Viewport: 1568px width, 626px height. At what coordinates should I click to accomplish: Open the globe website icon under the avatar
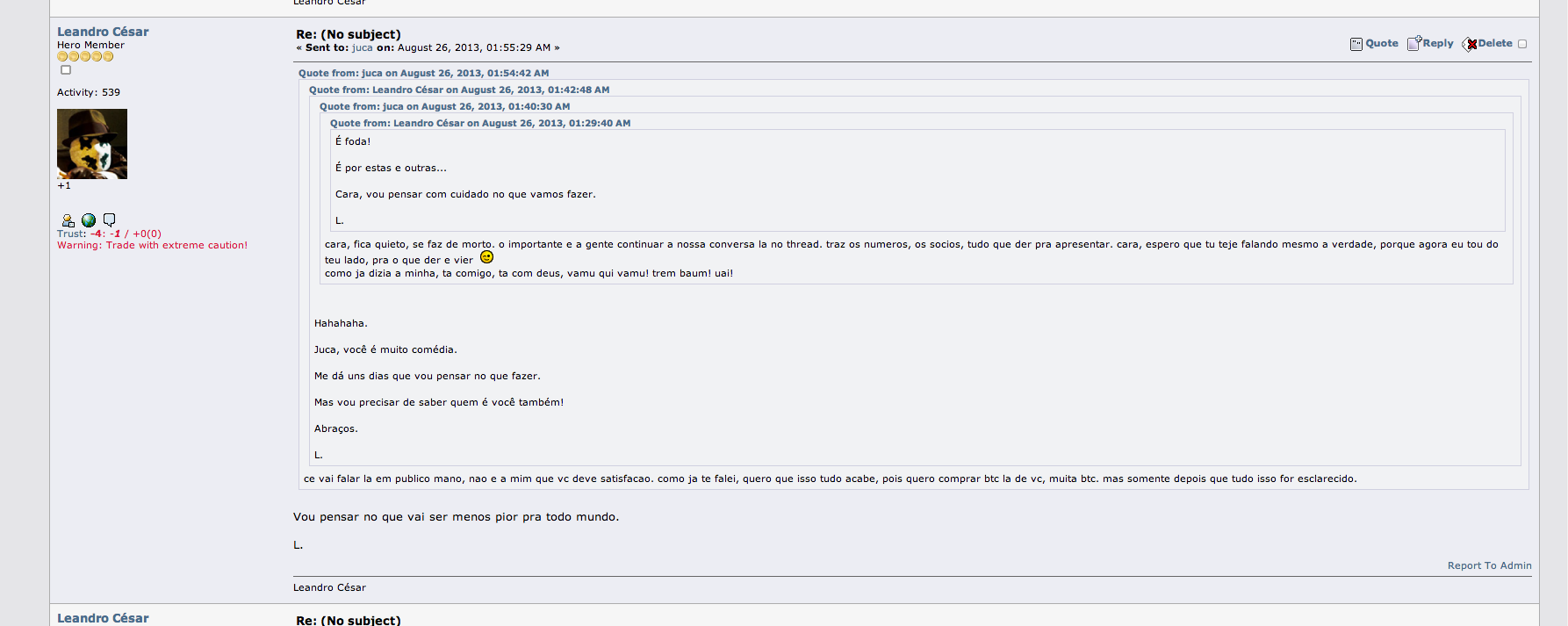(x=89, y=220)
